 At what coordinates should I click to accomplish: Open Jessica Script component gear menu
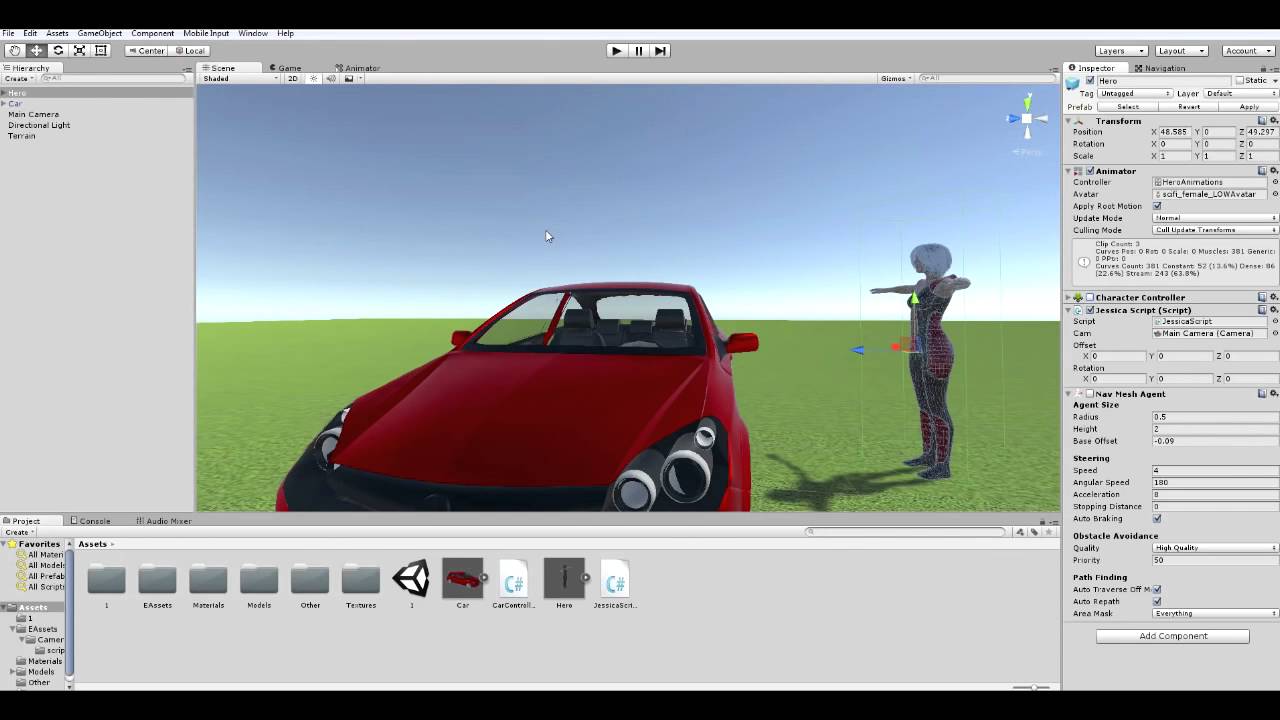click(1274, 310)
